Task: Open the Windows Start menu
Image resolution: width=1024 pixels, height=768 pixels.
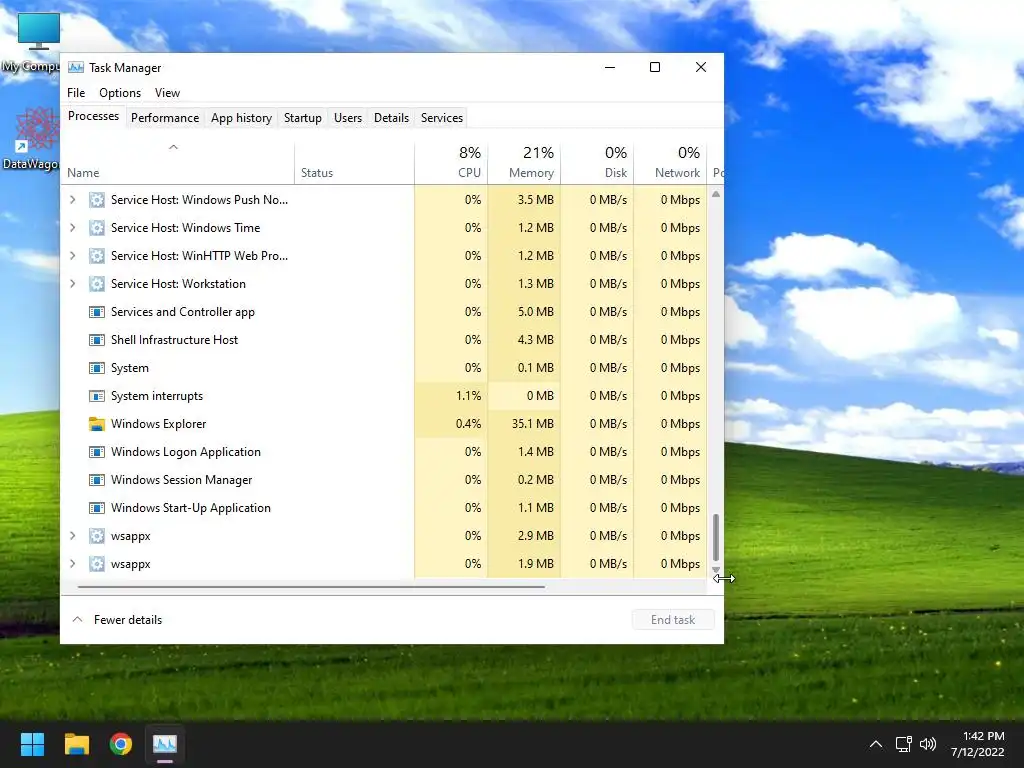Action: click(x=32, y=744)
